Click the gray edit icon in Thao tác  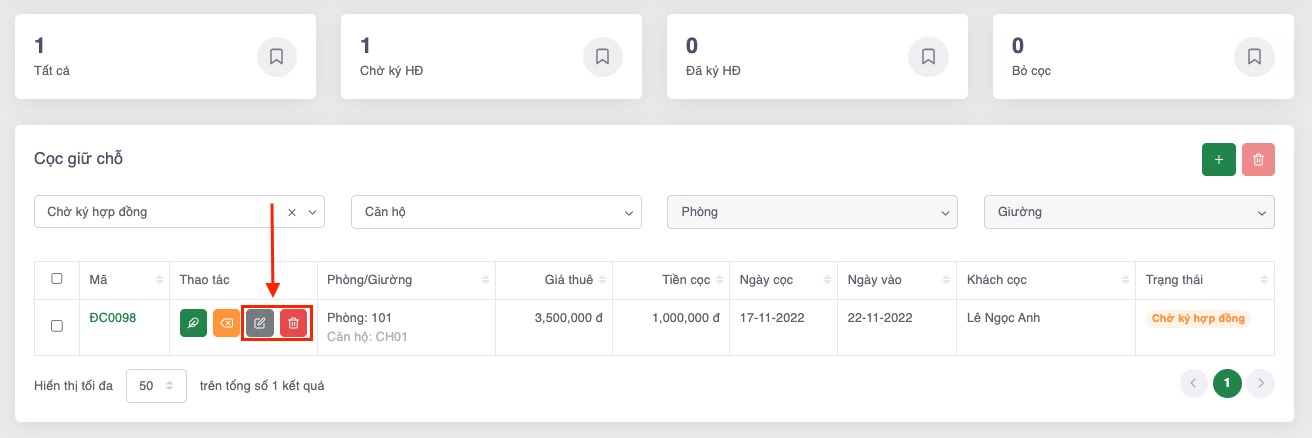pyautogui.click(x=260, y=323)
